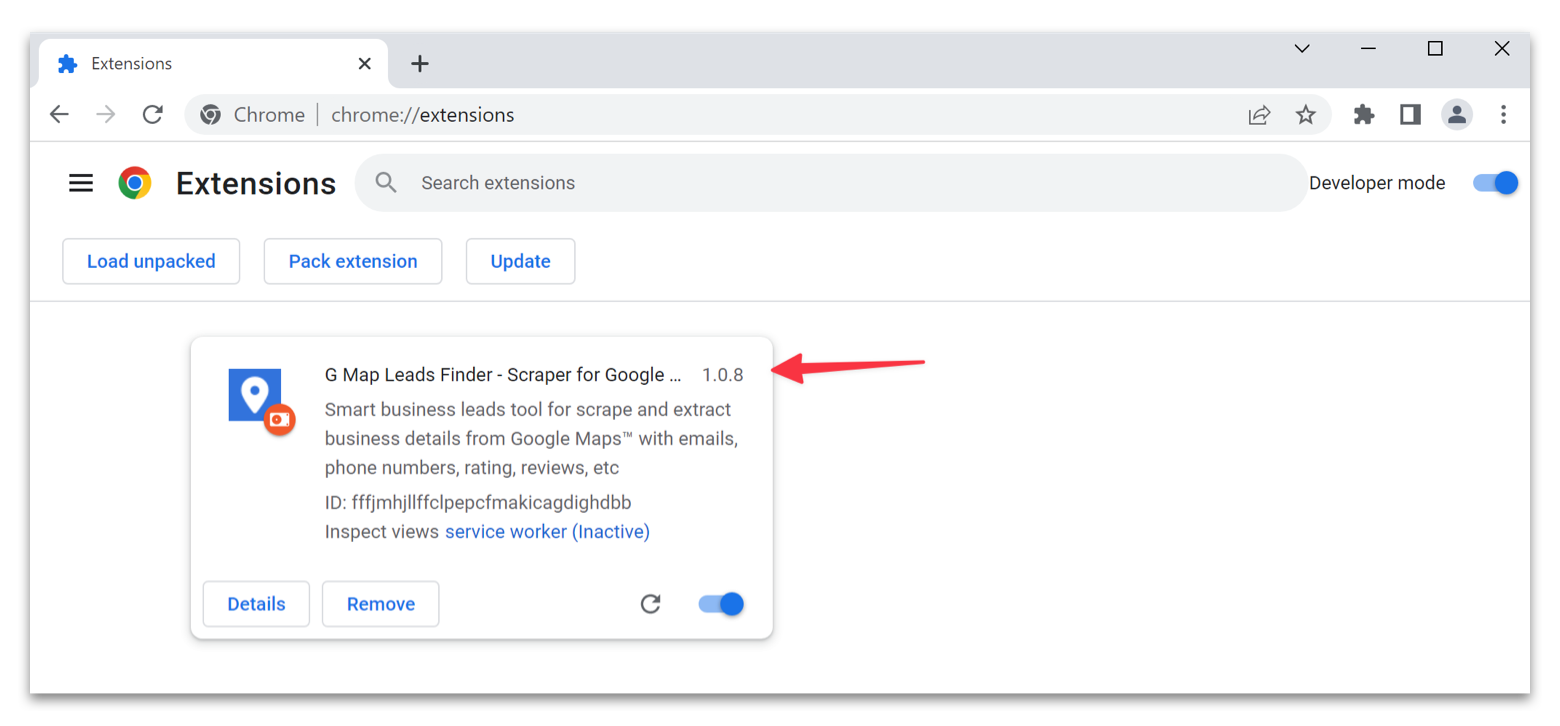Disable Developer mode
The height and width of the screenshot is (726, 1560).
pos(1494,182)
